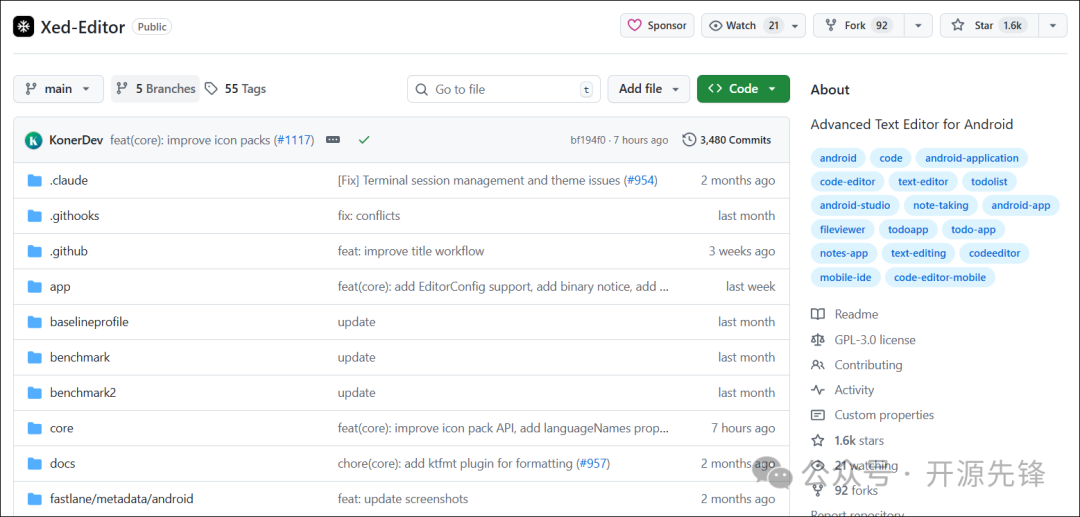Open the docs folder
Screen dimensions: 1080x517
point(63,463)
